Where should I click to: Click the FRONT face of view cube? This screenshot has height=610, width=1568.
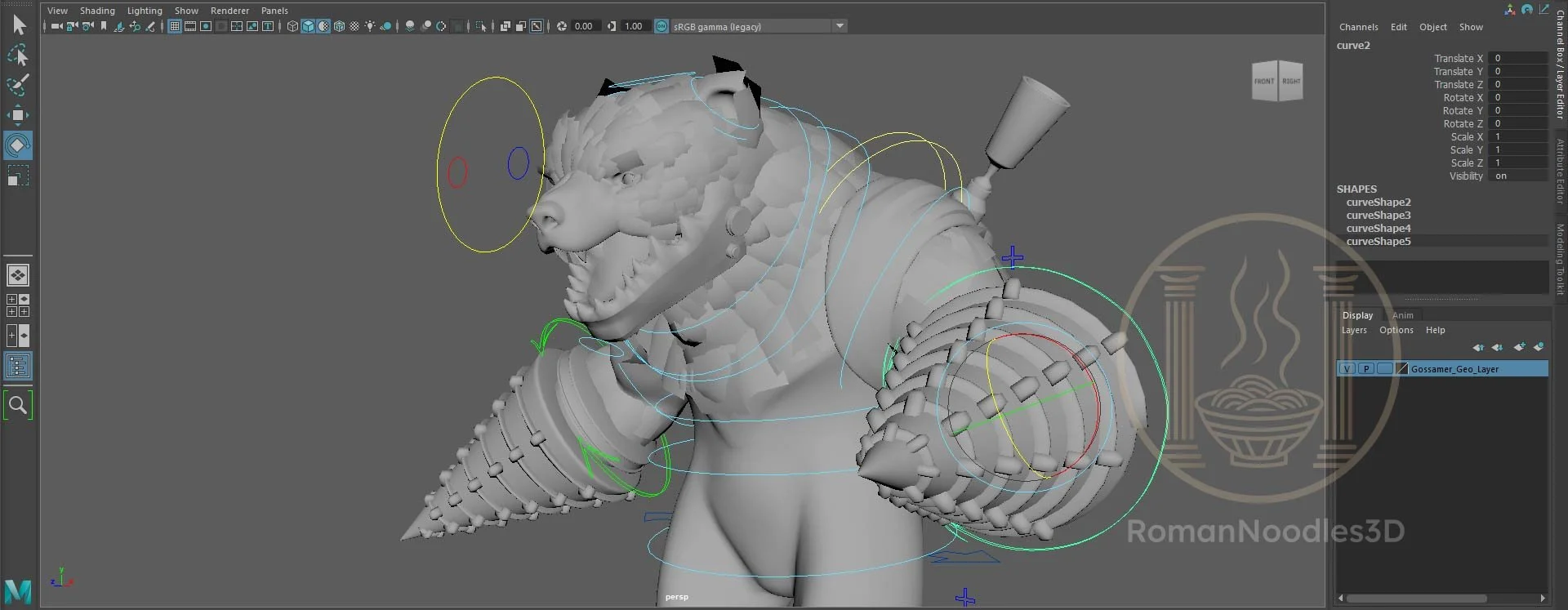[1264, 82]
